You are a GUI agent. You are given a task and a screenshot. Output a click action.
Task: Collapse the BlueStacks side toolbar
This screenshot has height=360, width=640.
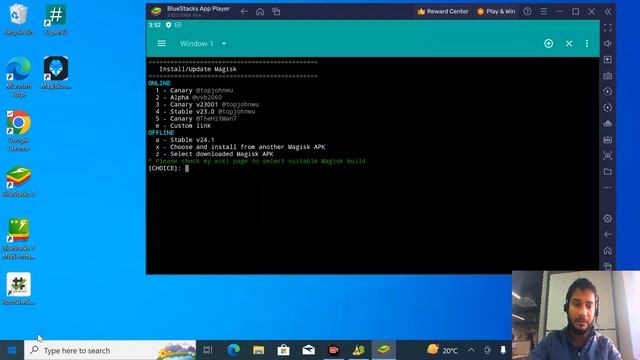click(x=608, y=11)
